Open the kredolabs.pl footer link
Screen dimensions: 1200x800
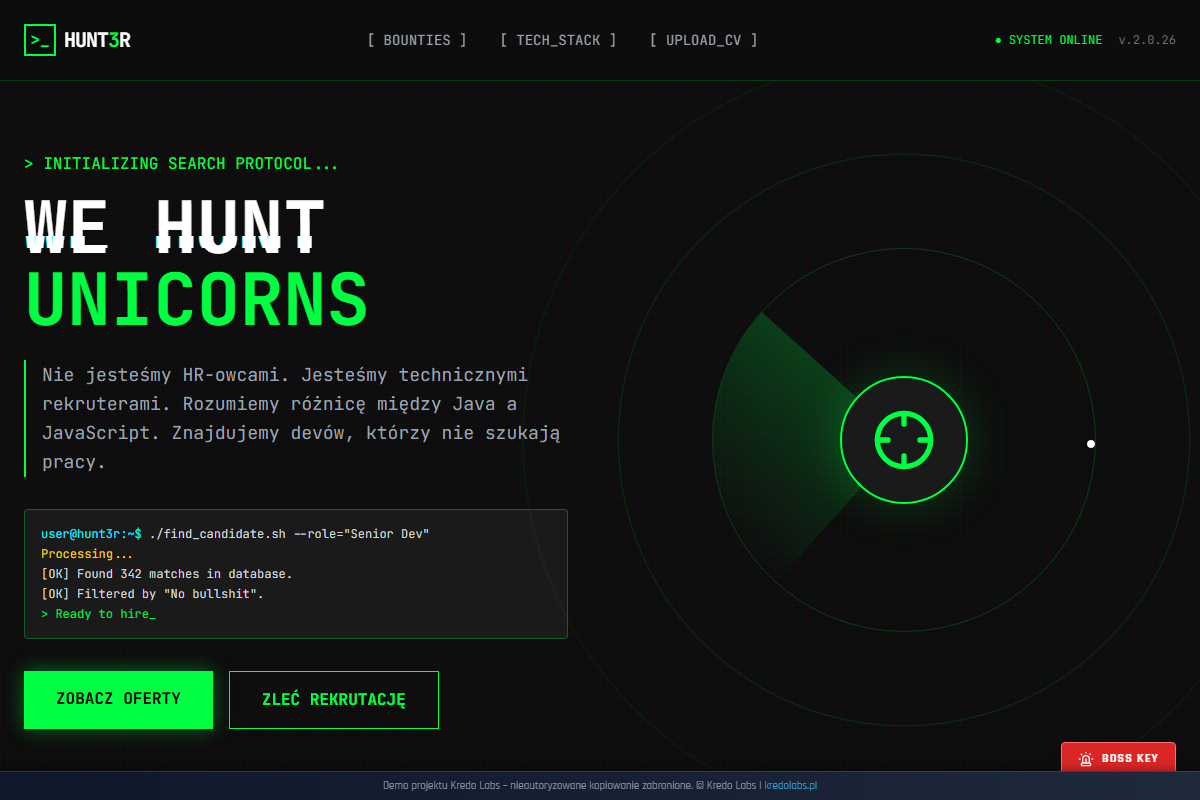coord(791,786)
